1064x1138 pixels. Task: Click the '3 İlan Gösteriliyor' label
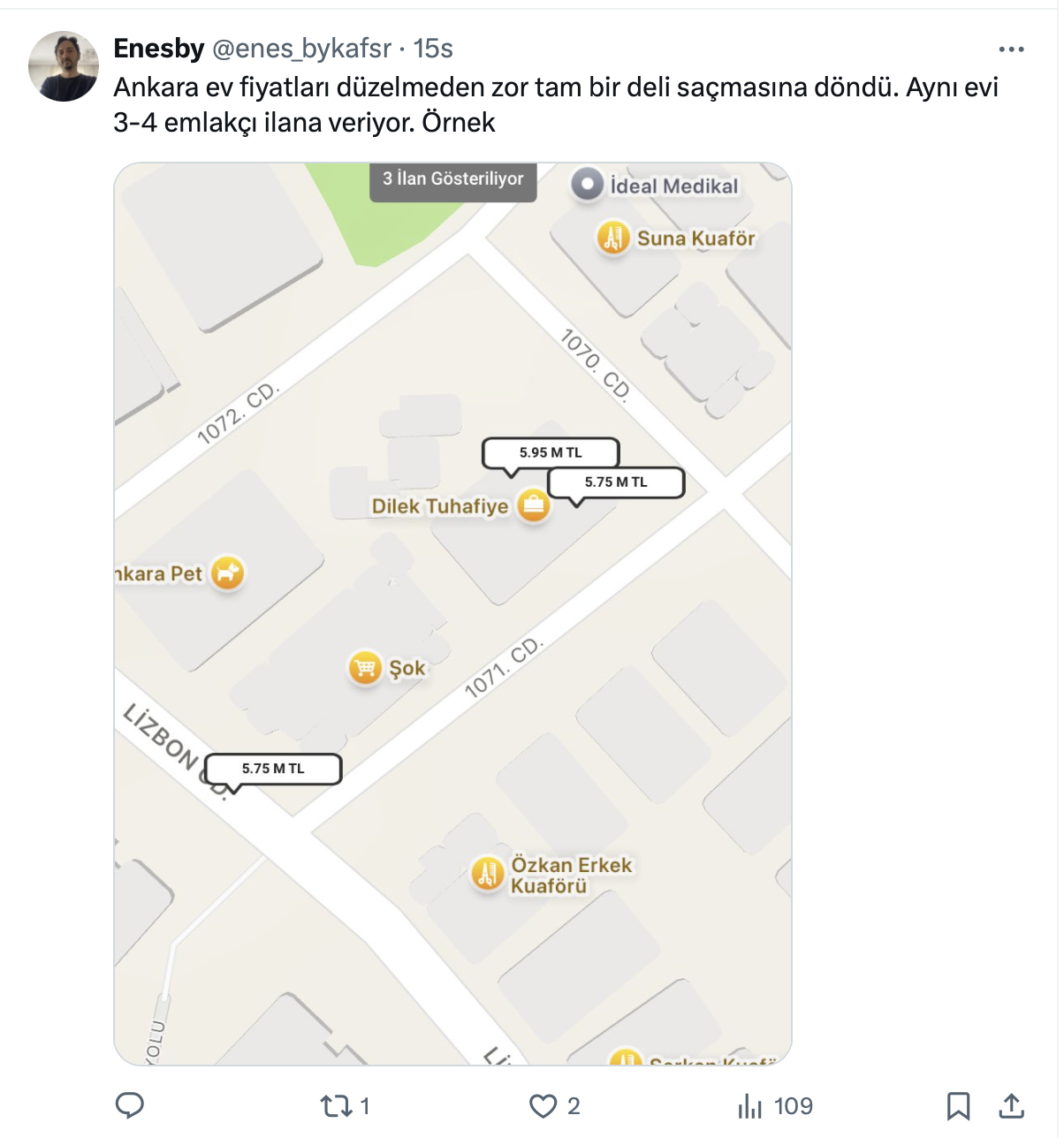pos(452,179)
